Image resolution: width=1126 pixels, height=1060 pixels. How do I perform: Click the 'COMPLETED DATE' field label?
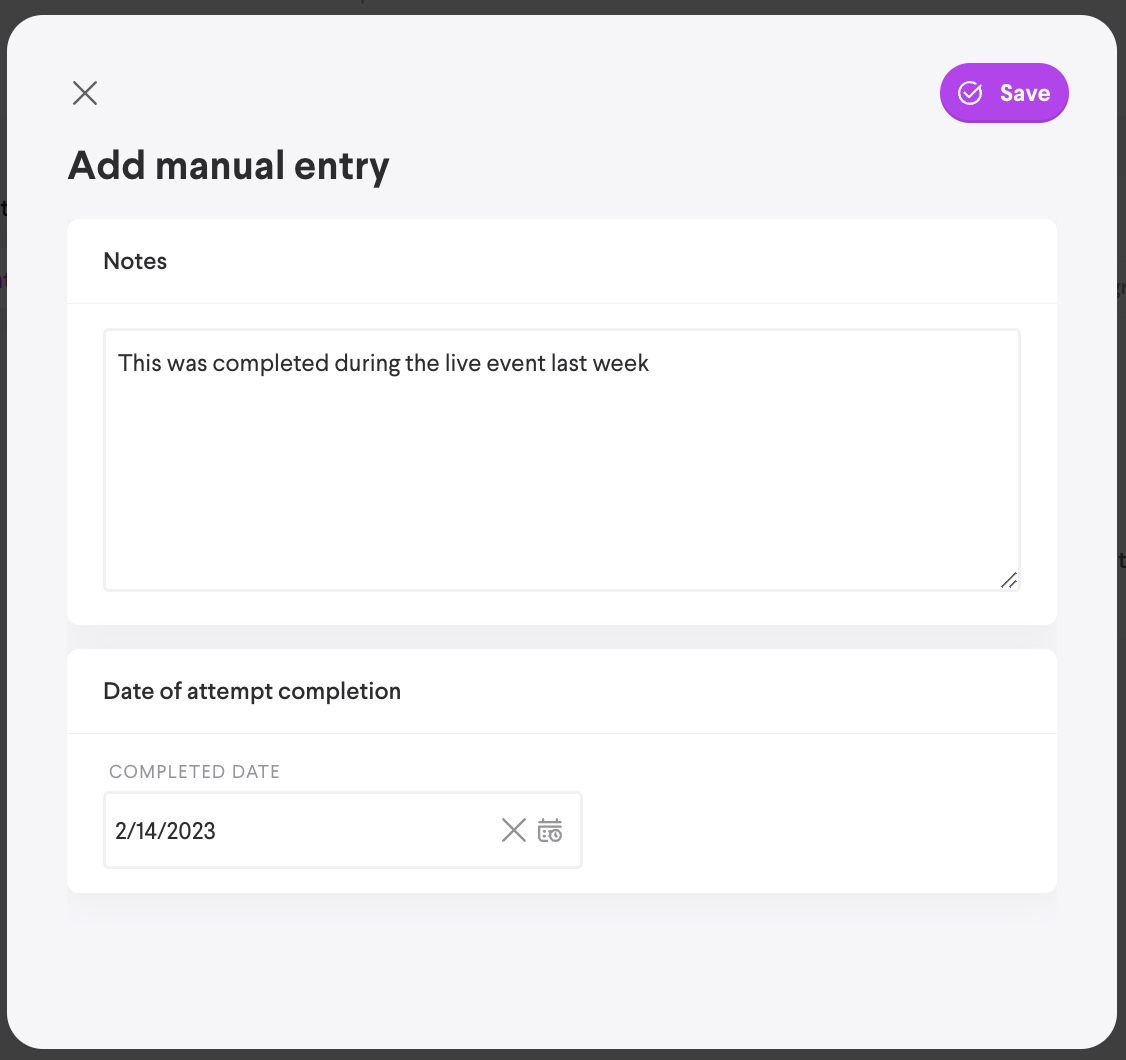click(194, 772)
